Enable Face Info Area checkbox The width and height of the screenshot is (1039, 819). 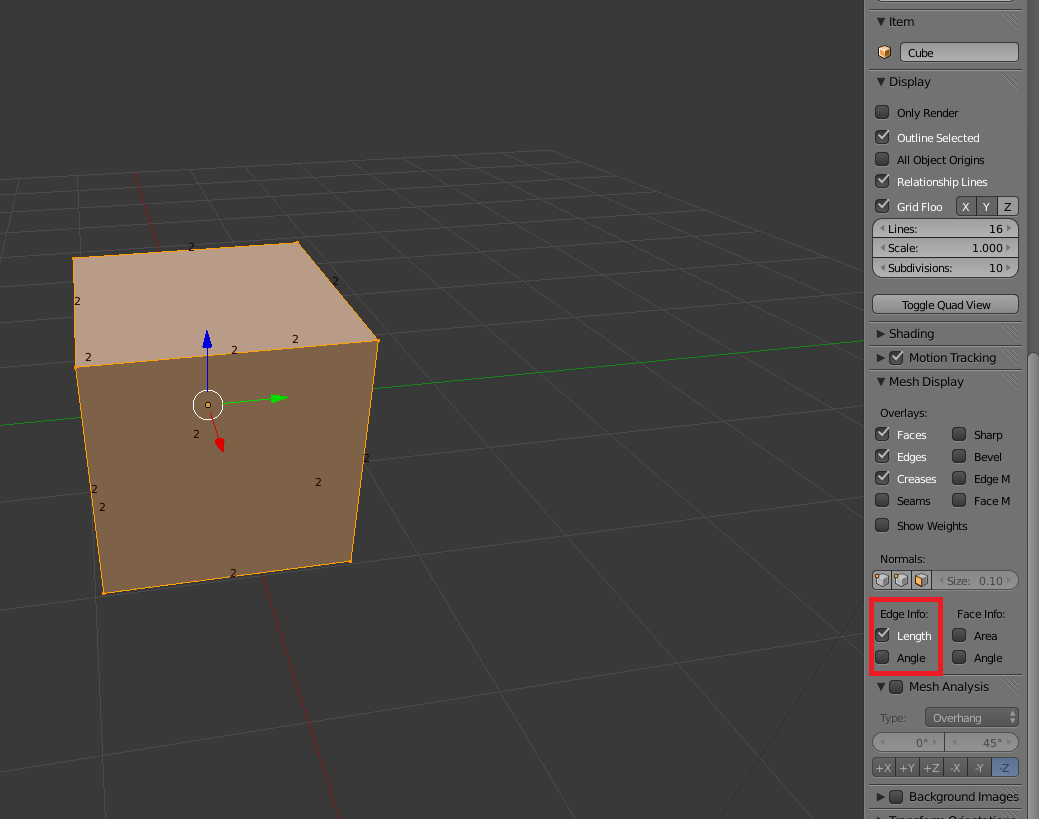959,635
